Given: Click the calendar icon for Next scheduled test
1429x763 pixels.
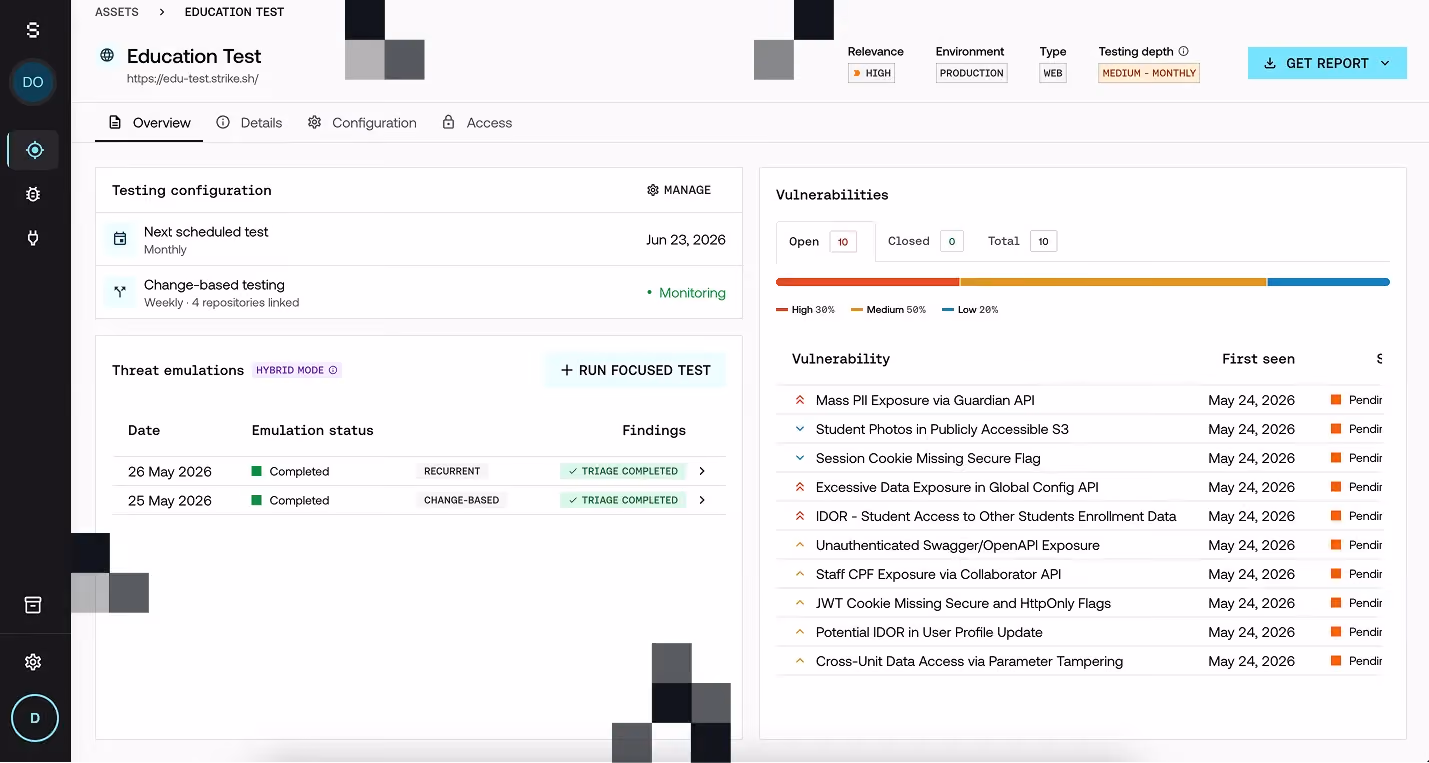Looking at the screenshot, I should [120, 239].
